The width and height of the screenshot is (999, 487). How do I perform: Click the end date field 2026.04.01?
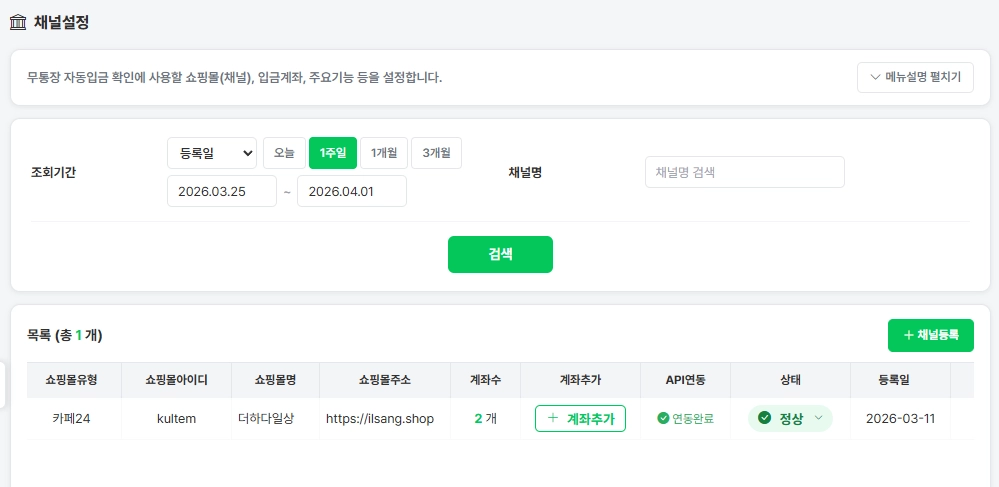tap(351, 191)
